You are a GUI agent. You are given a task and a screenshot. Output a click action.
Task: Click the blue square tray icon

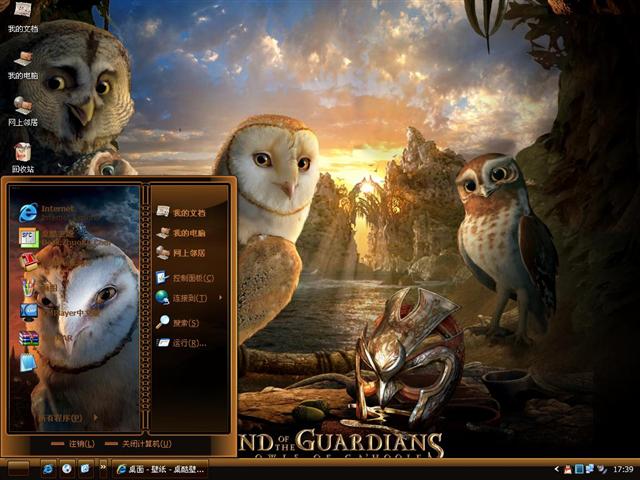(x=579, y=469)
